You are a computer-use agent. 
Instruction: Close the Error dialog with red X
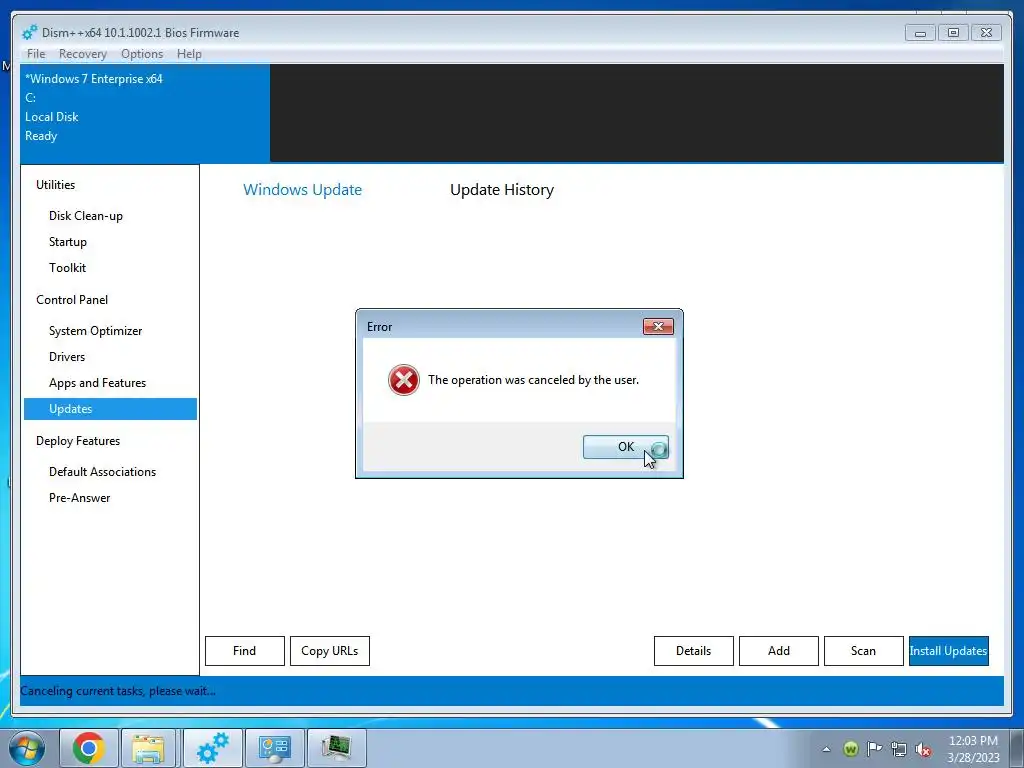tap(658, 327)
